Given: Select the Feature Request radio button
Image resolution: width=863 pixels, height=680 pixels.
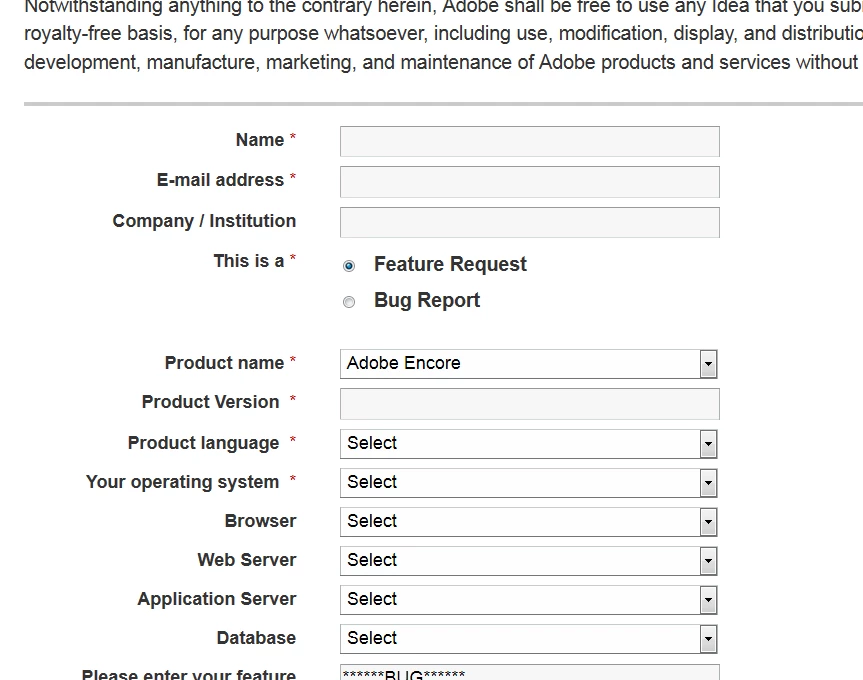Looking at the screenshot, I should point(349,266).
